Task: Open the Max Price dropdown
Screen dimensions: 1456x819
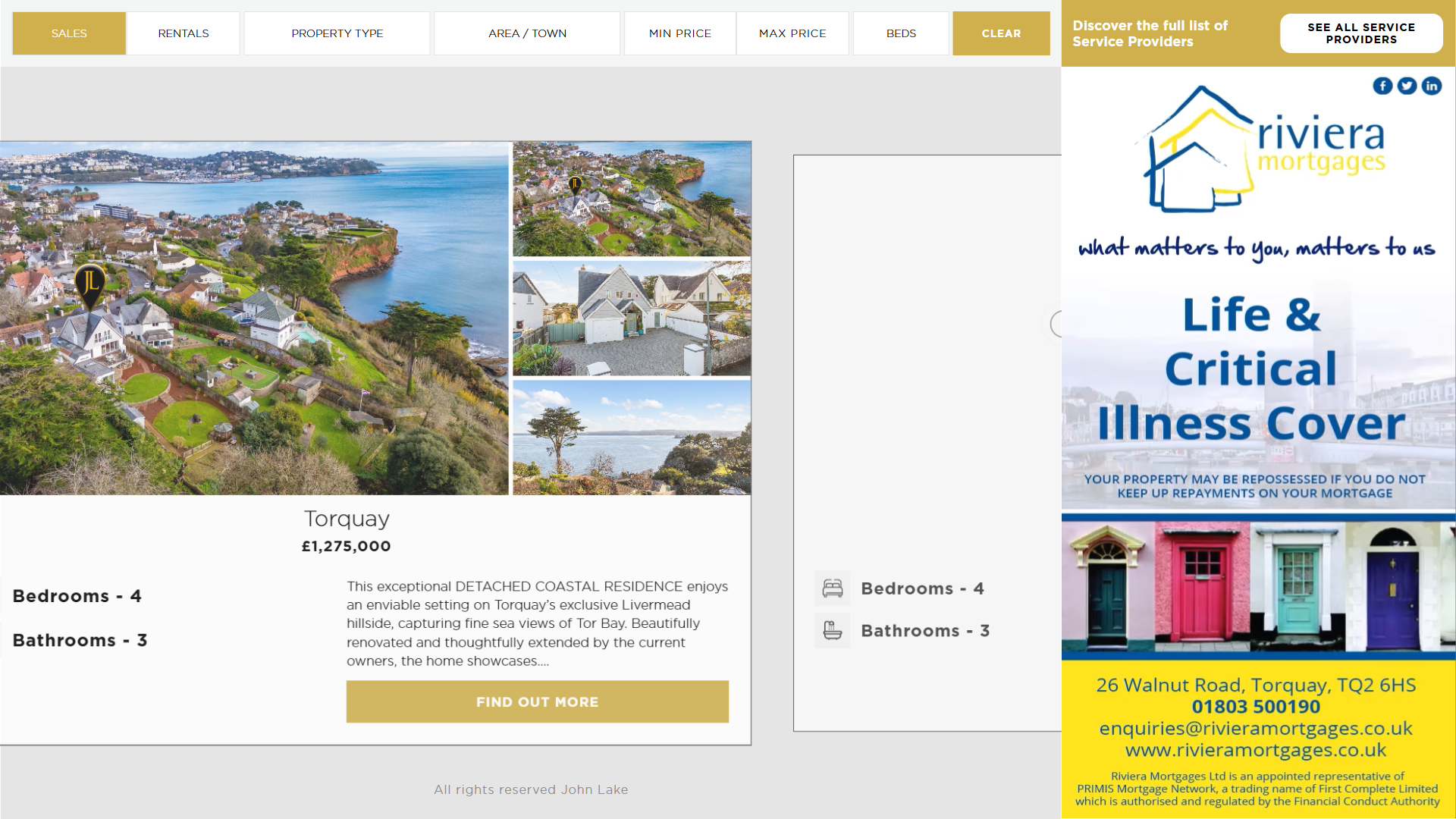Action: 792,33
